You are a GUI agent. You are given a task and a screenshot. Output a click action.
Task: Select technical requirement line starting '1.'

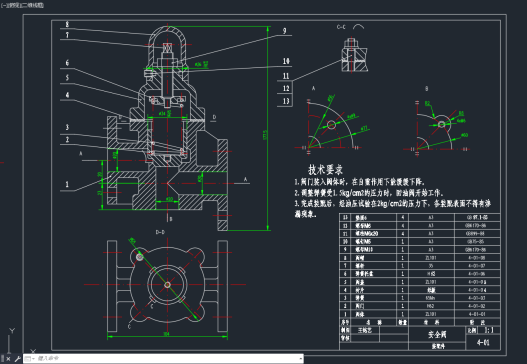(x=360, y=182)
